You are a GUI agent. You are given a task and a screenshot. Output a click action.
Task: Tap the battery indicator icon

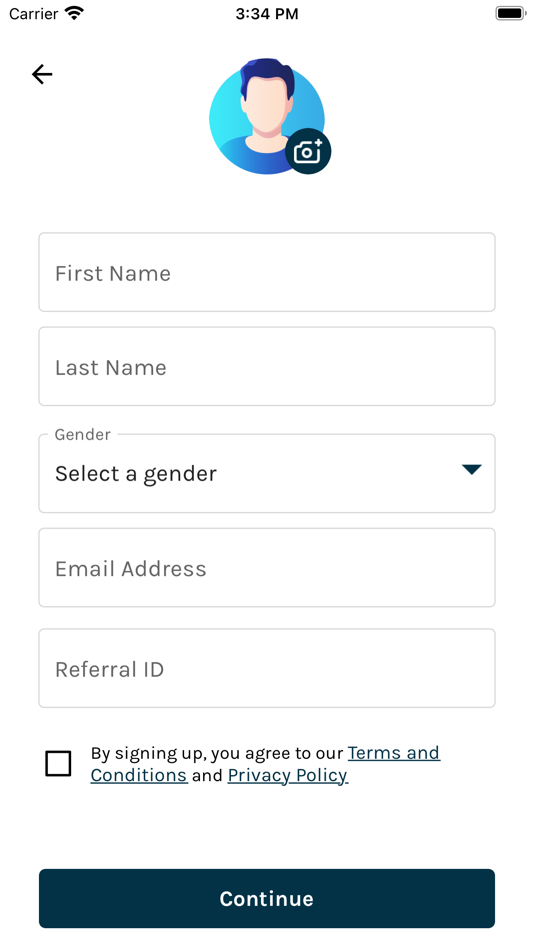click(x=510, y=13)
